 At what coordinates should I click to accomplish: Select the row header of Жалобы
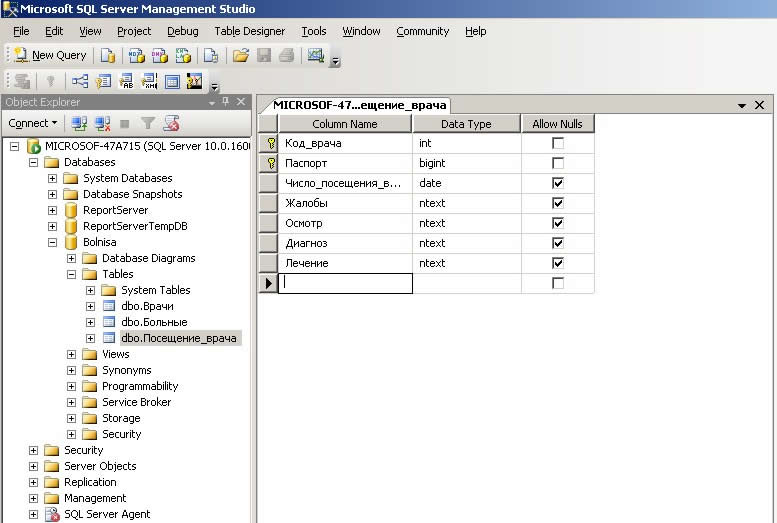click(x=268, y=203)
